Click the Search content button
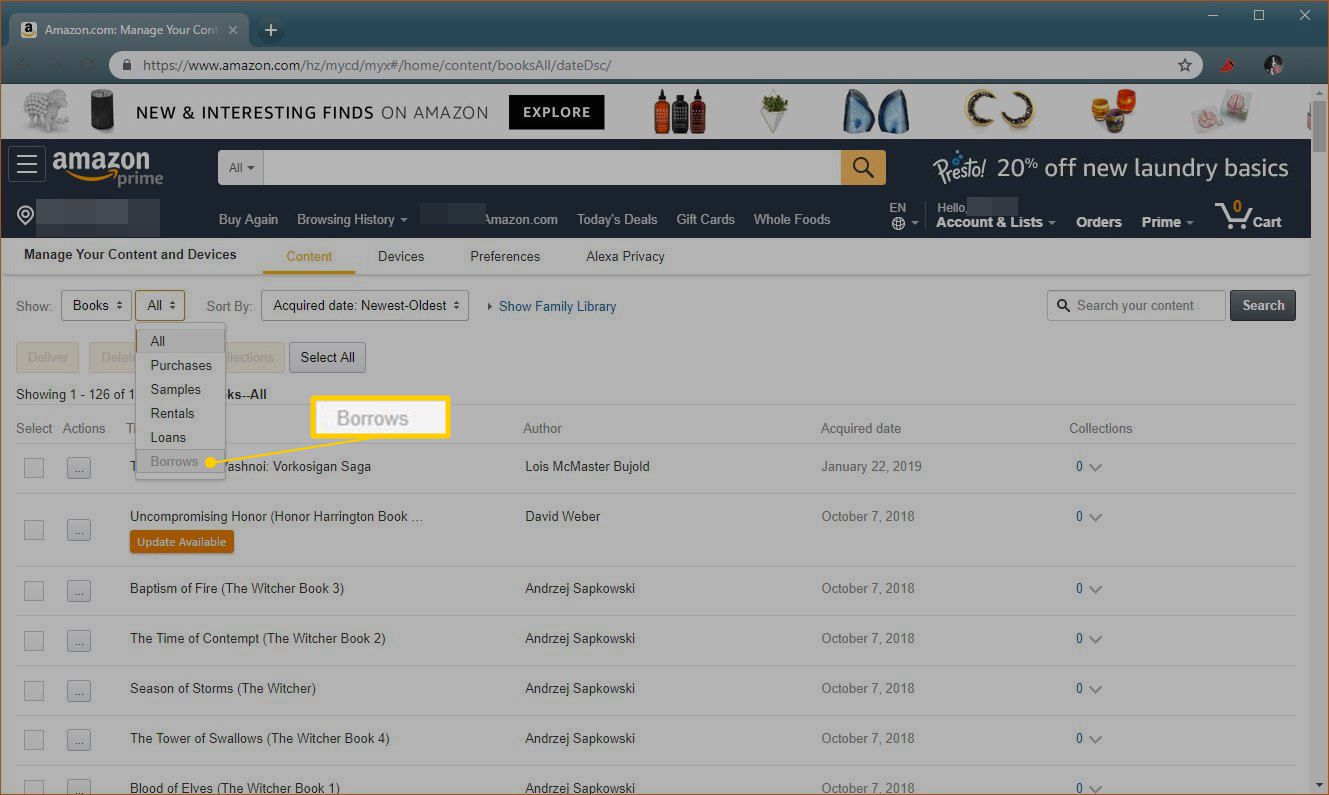 tap(1263, 306)
